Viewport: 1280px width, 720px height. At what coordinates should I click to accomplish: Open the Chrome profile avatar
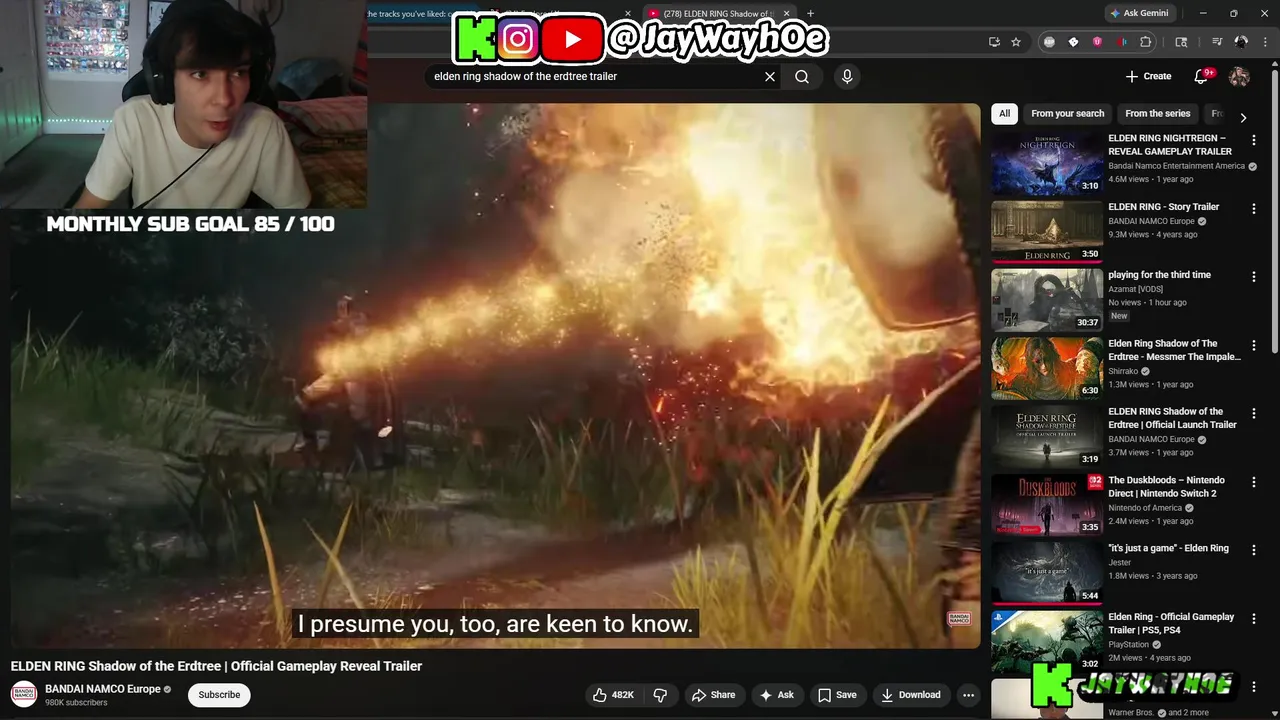[1241, 42]
